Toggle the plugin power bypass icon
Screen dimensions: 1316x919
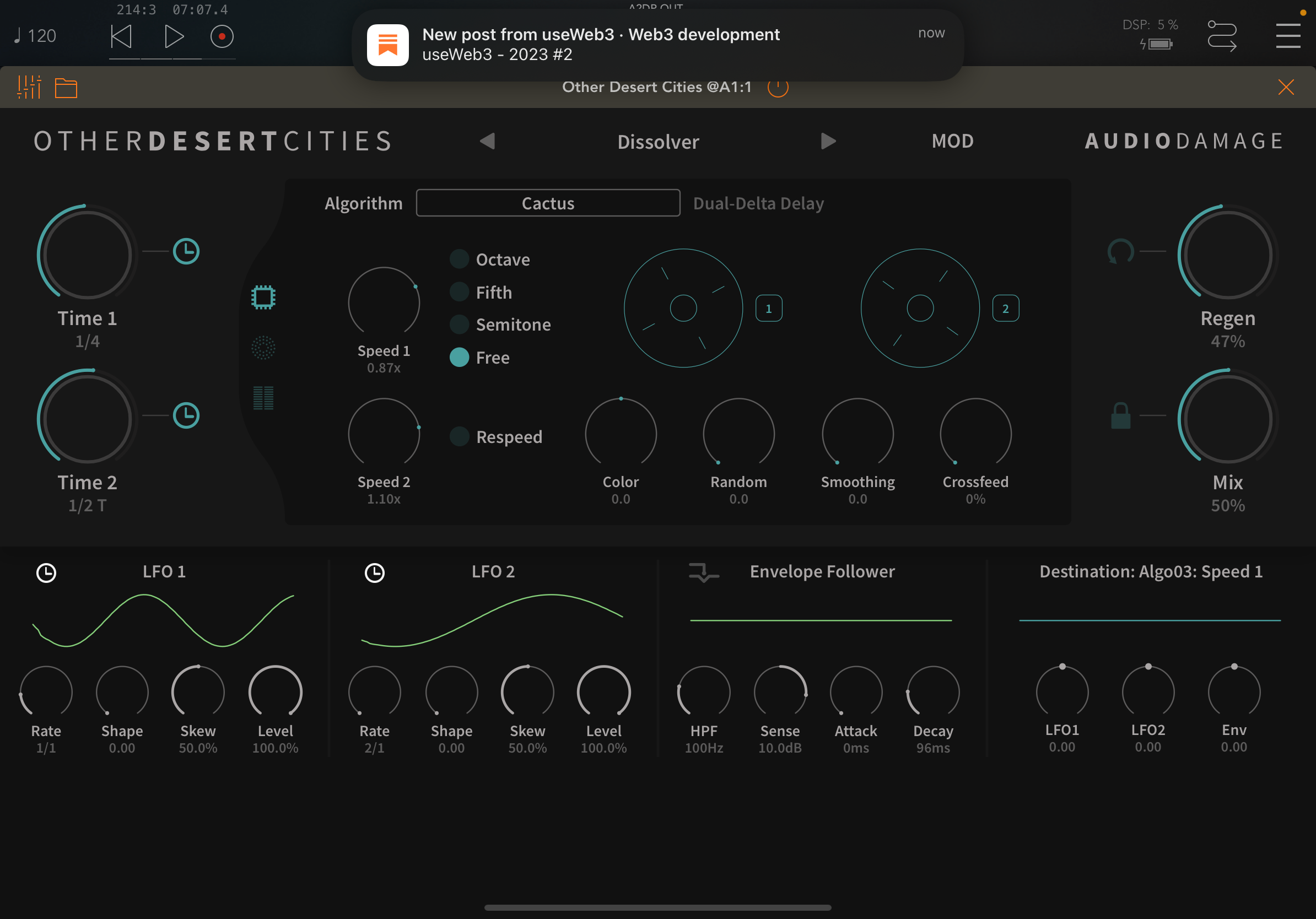[778, 88]
